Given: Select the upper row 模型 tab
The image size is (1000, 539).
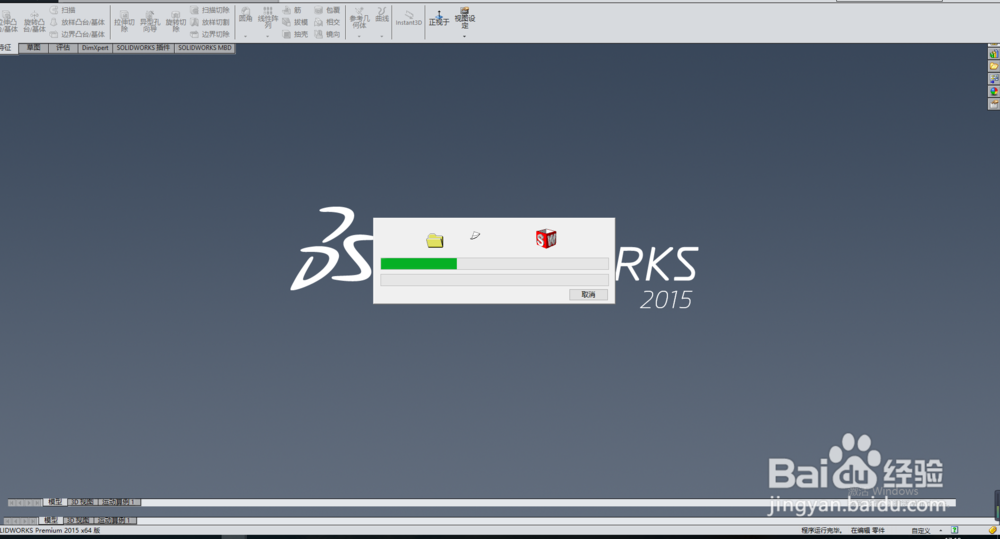Looking at the screenshot, I should point(55,503).
